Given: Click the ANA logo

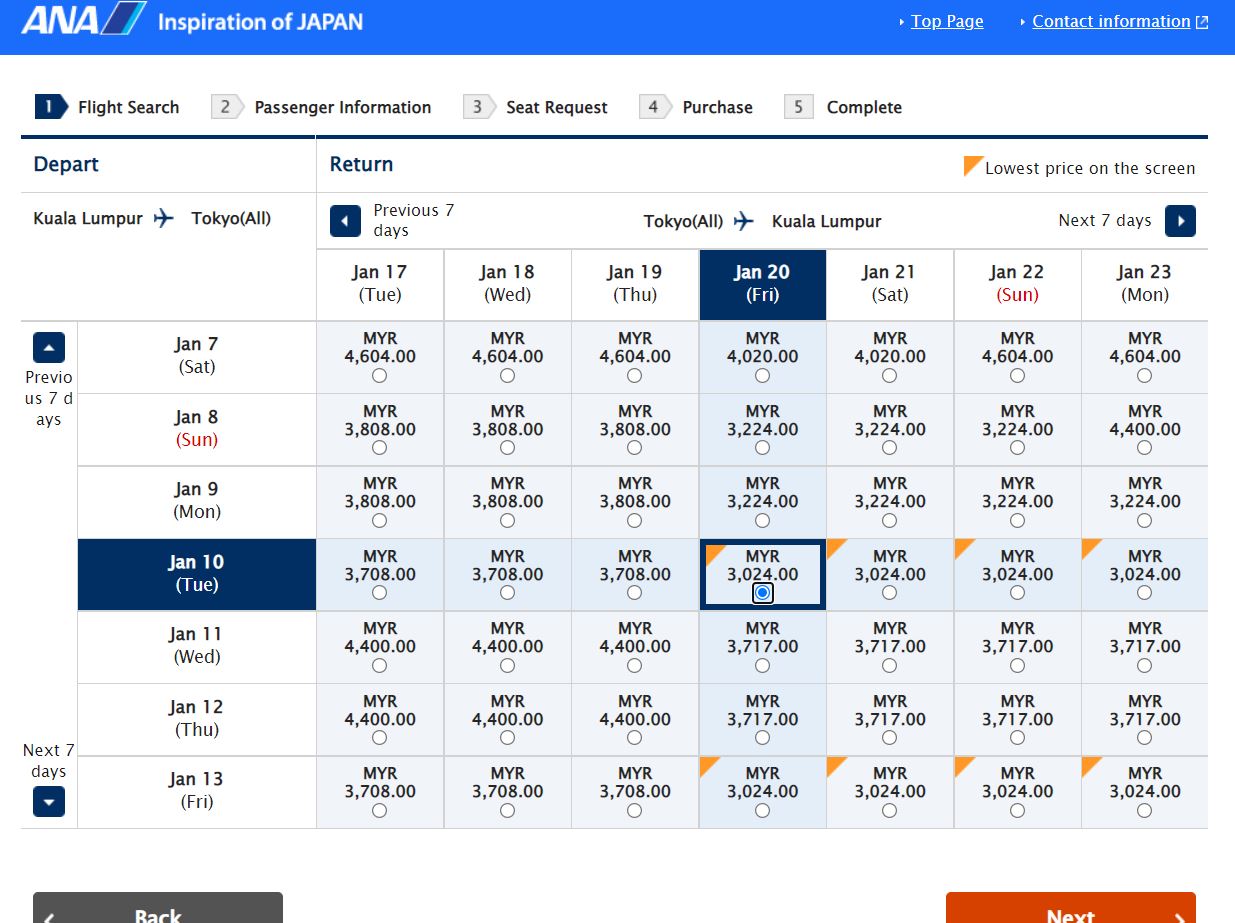Looking at the screenshot, I should coord(83,20).
